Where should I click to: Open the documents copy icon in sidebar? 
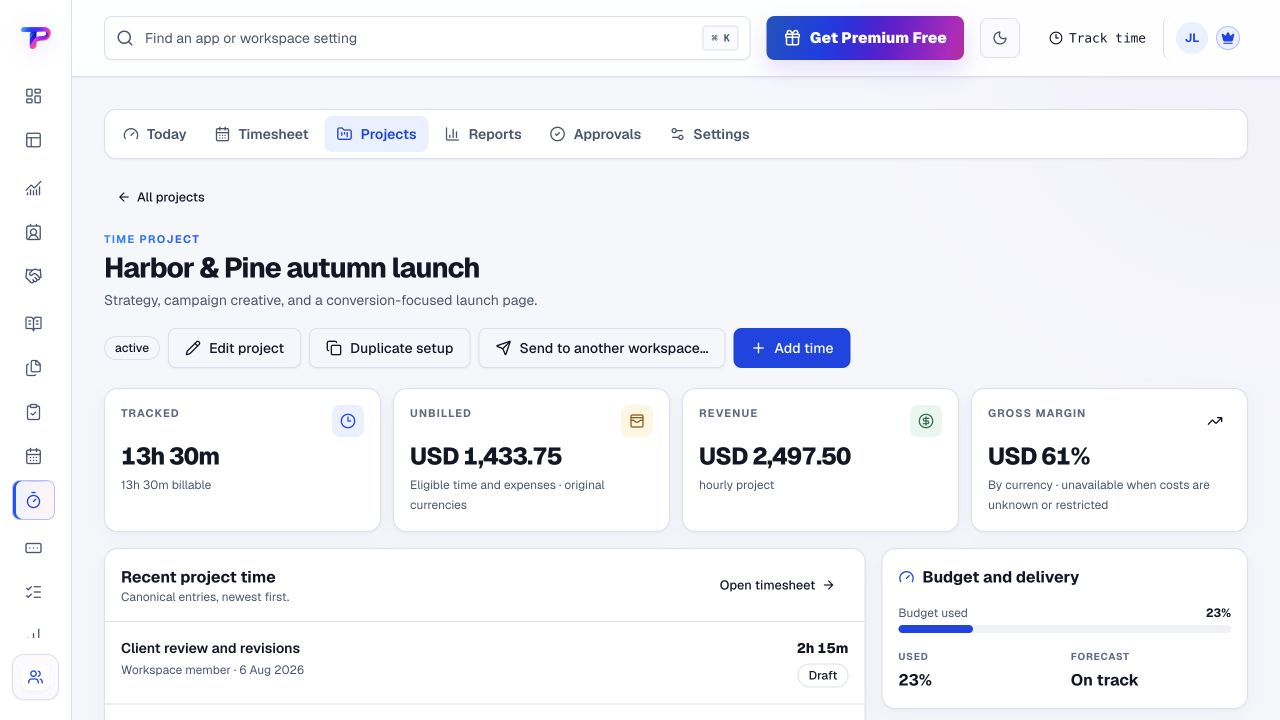click(33, 368)
